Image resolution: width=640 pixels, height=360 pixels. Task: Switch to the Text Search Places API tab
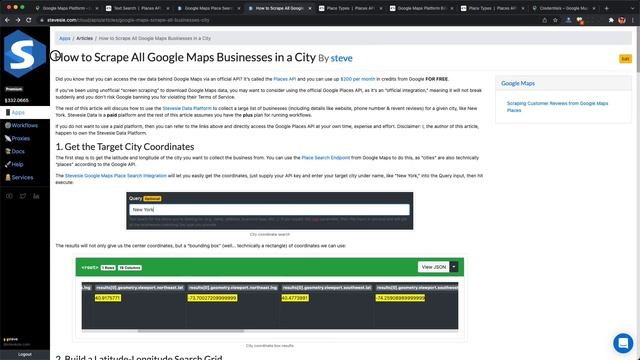(x=137, y=8)
